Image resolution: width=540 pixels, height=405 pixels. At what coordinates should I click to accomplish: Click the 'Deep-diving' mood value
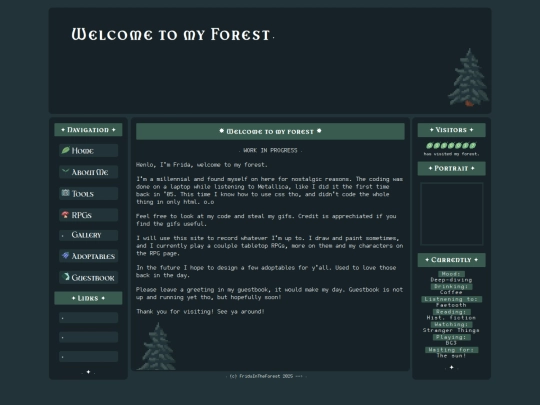pyautogui.click(x=451, y=280)
